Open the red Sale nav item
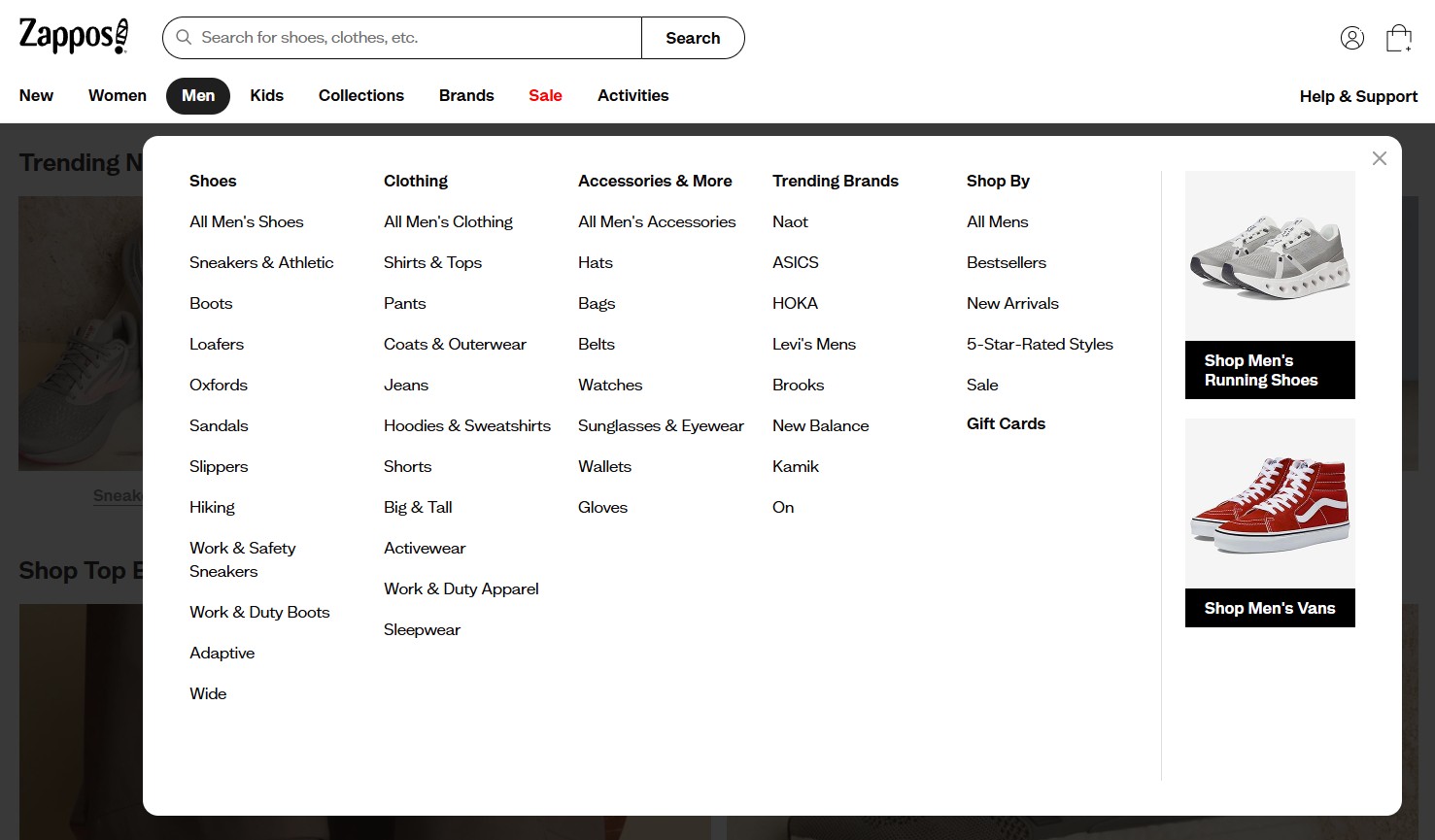1435x840 pixels. (545, 95)
